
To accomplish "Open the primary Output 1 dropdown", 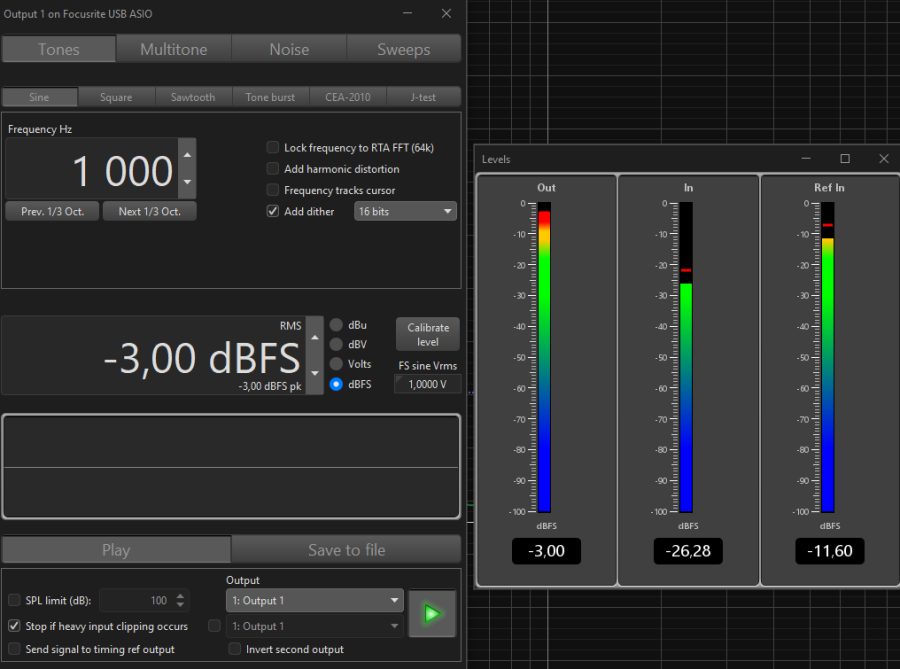I will click(x=315, y=600).
